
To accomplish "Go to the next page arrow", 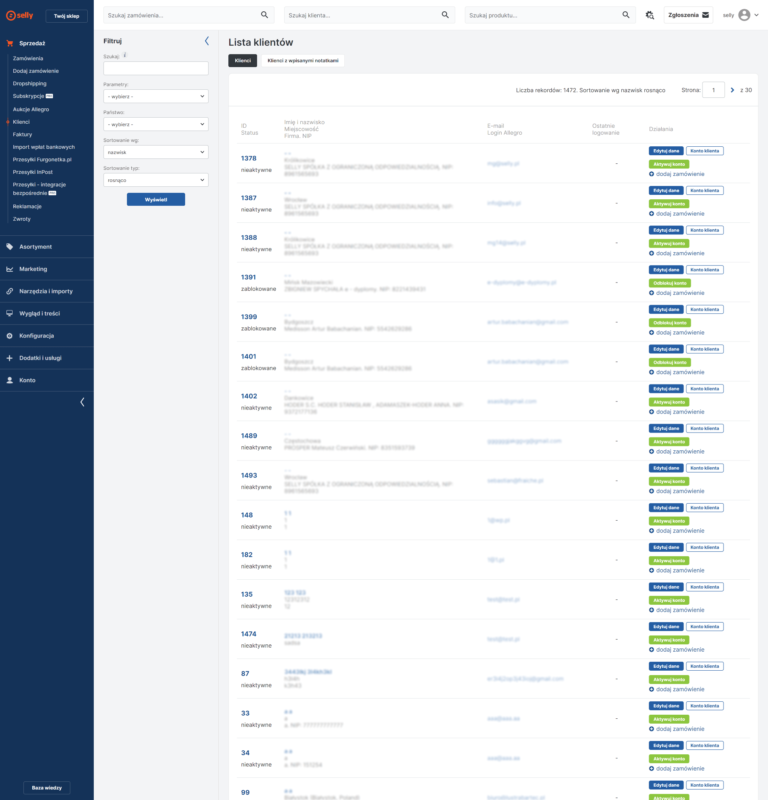I will (x=732, y=90).
